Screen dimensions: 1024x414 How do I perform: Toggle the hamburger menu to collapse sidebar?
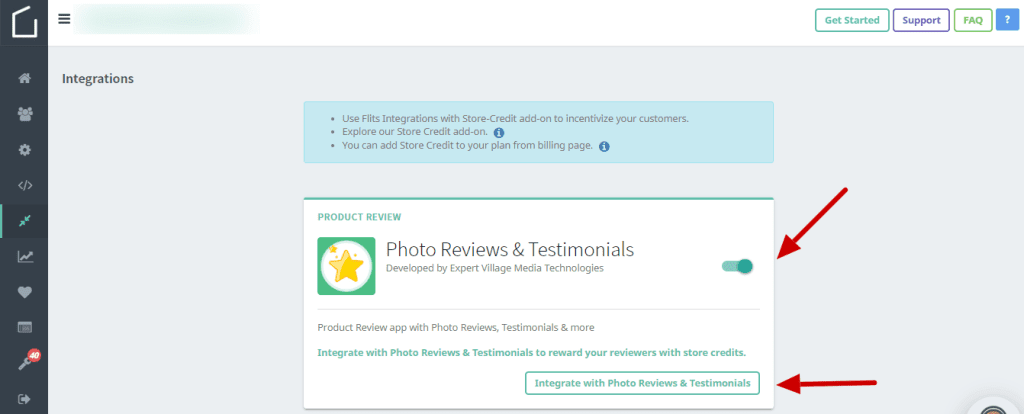click(65, 18)
